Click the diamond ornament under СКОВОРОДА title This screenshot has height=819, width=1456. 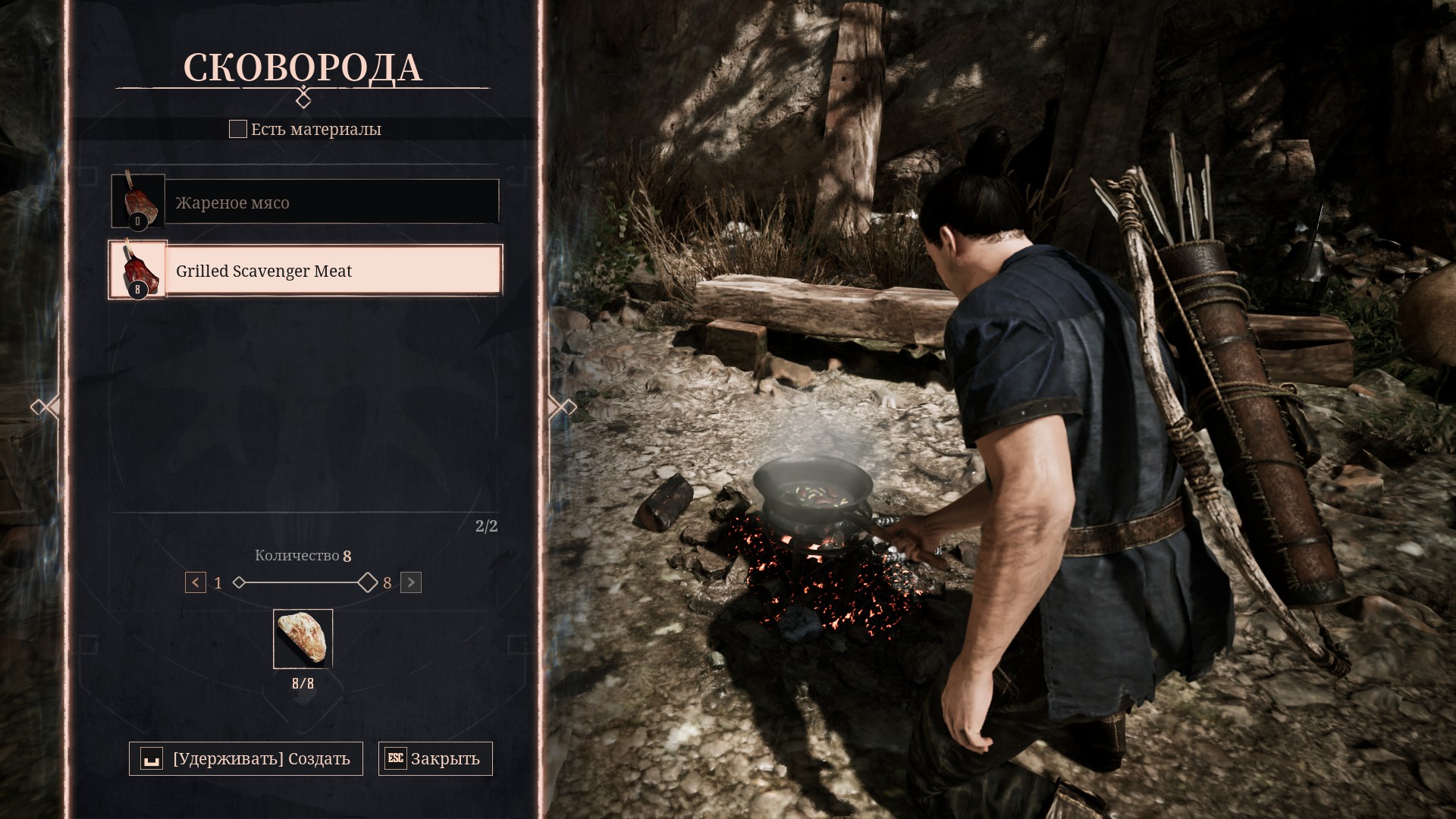point(303,100)
